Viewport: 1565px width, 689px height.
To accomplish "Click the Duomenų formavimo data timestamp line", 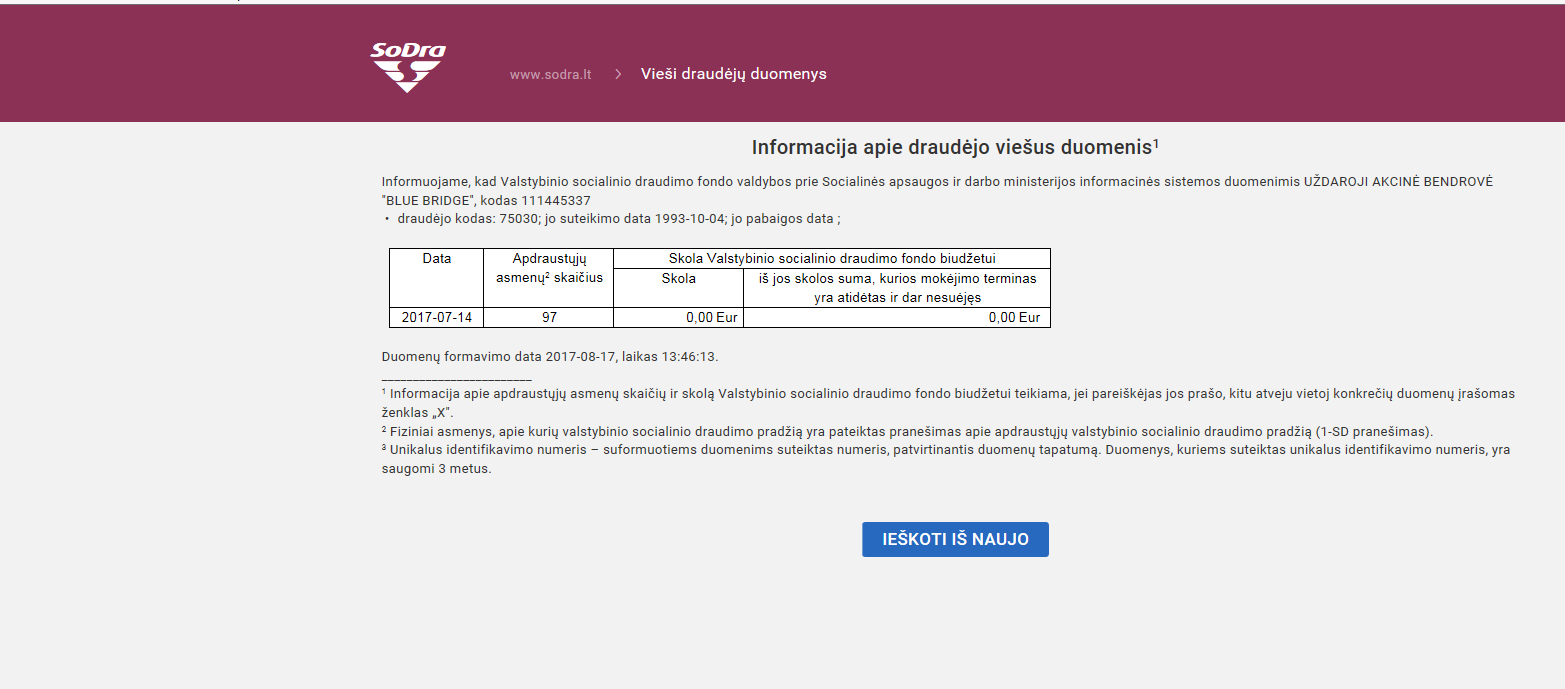I will pyautogui.click(x=550, y=357).
